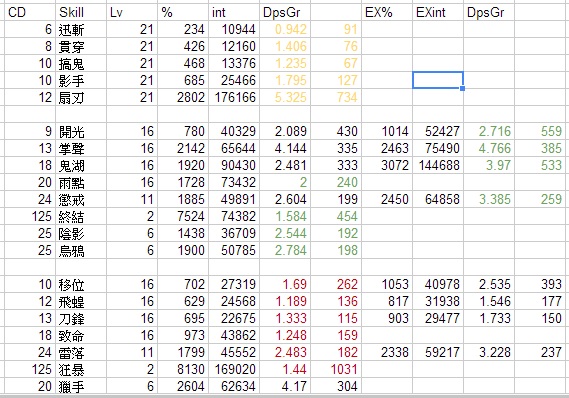
Task: Click the red value 2.483
Action: pyautogui.click(x=285, y=352)
